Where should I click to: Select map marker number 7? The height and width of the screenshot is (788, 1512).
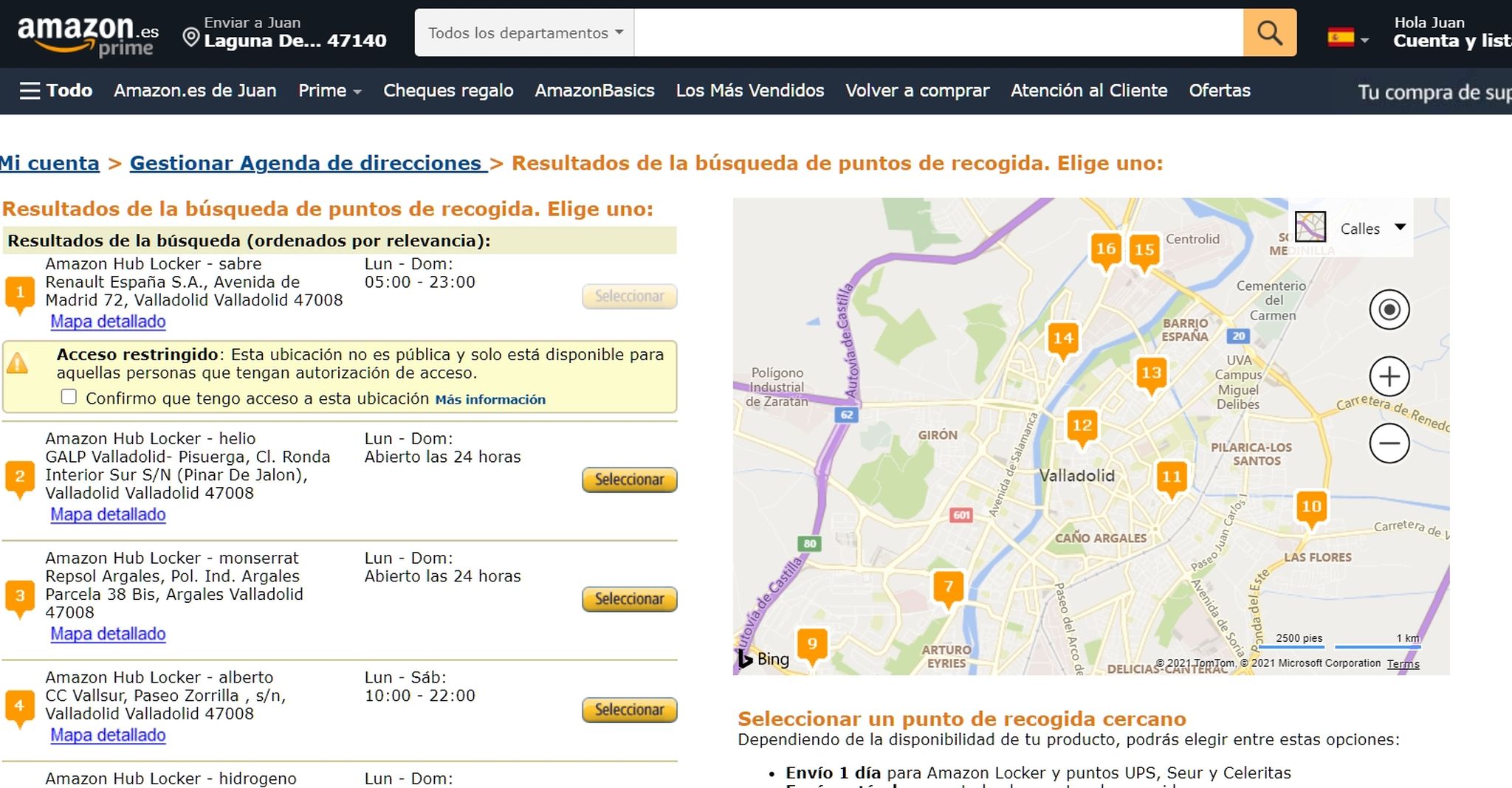tap(949, 587)
